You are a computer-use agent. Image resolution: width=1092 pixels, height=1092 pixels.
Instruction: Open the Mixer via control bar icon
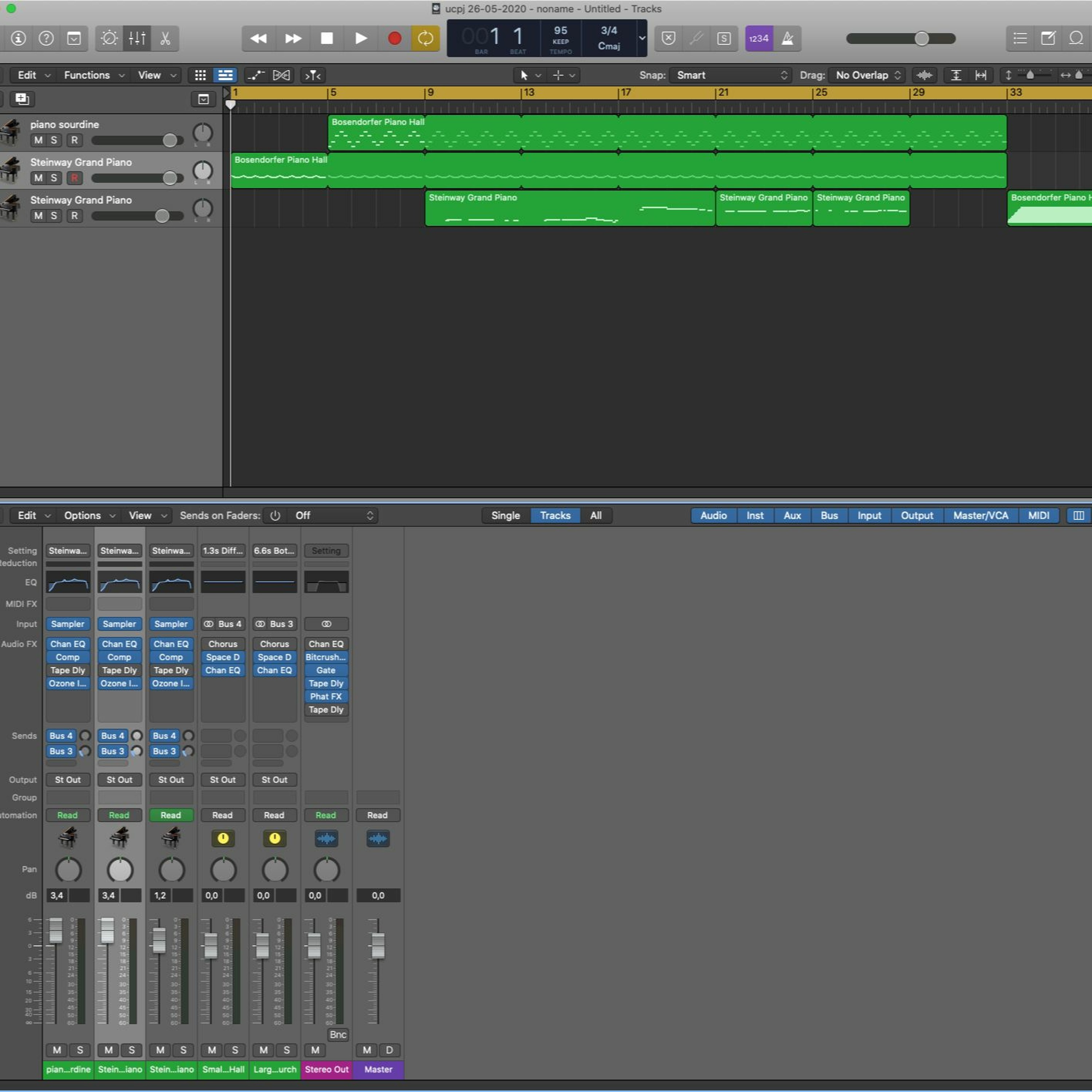[137, 39]
